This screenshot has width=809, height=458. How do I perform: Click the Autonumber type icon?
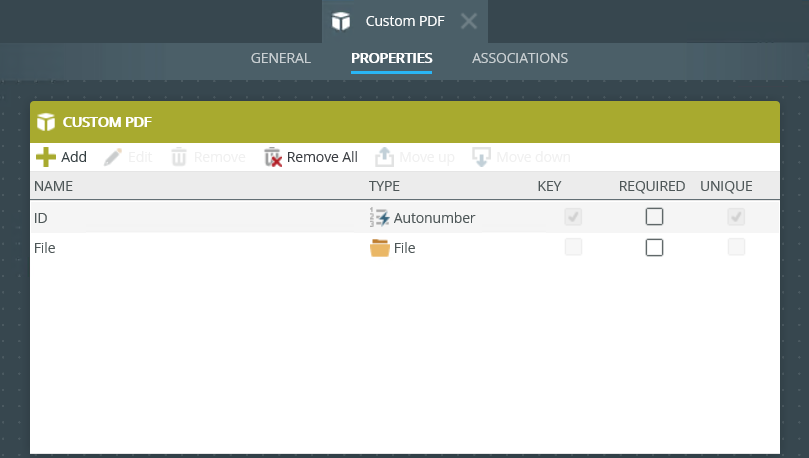[380, 217]
